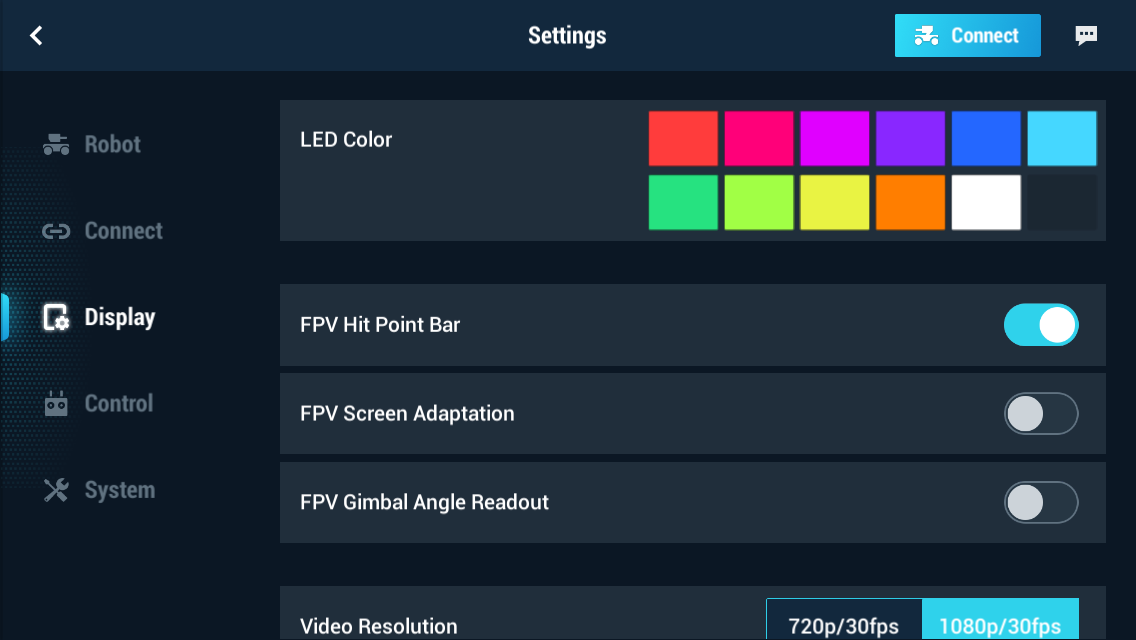This screenshot has height=640, width=1136.
Task: Switch to the System tab
Action: 120,490
